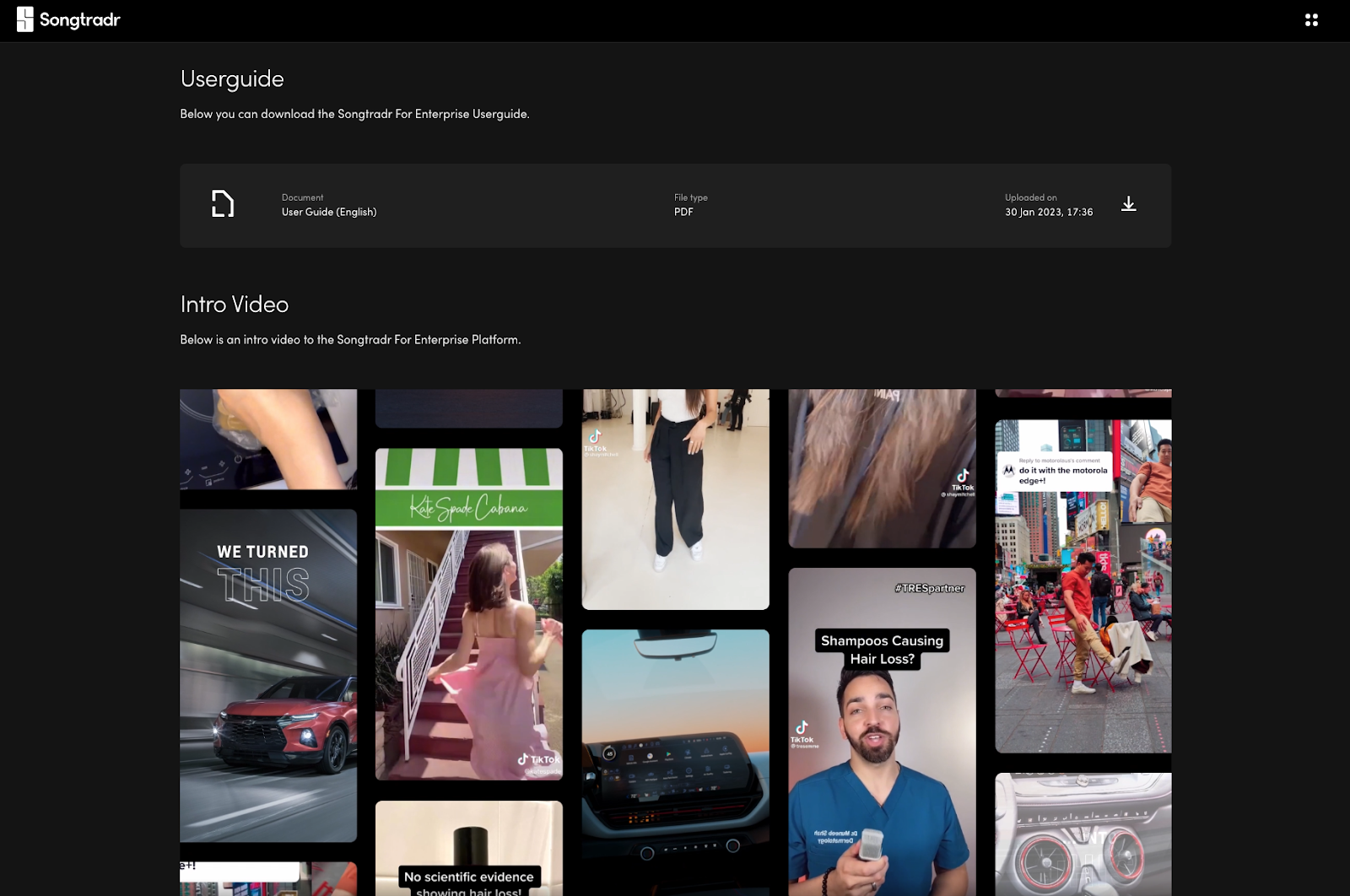Click the PDF file type value
Screen dimensions: 1350x896
click(x=683, y=212)
